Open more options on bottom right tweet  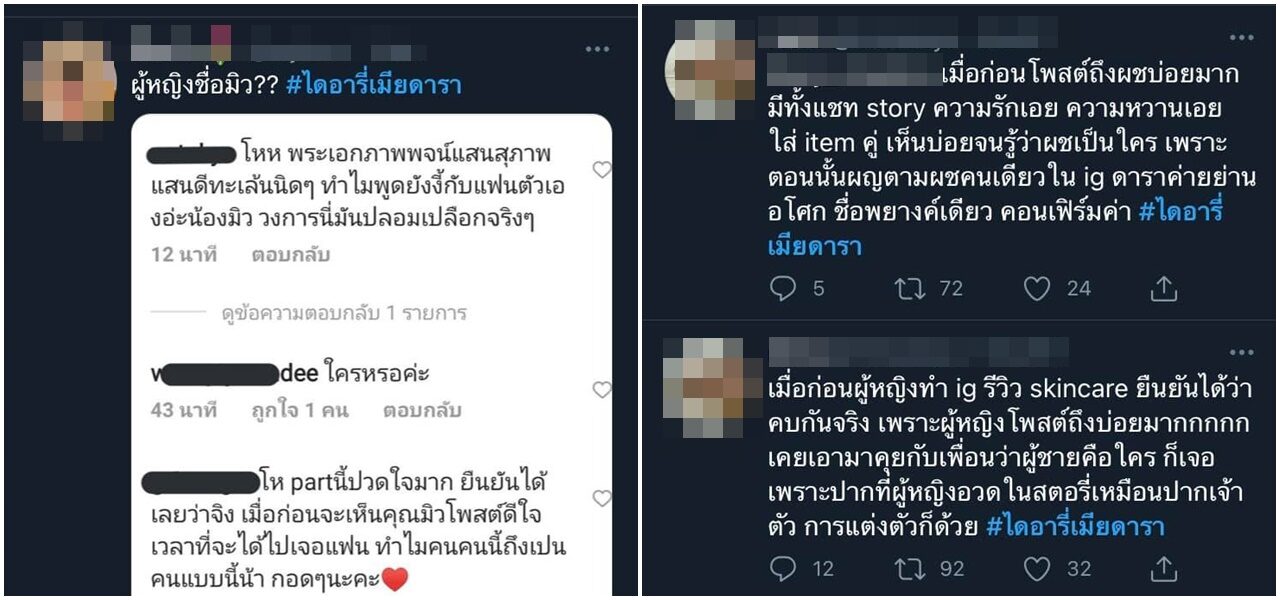(x=1241, y=352)
